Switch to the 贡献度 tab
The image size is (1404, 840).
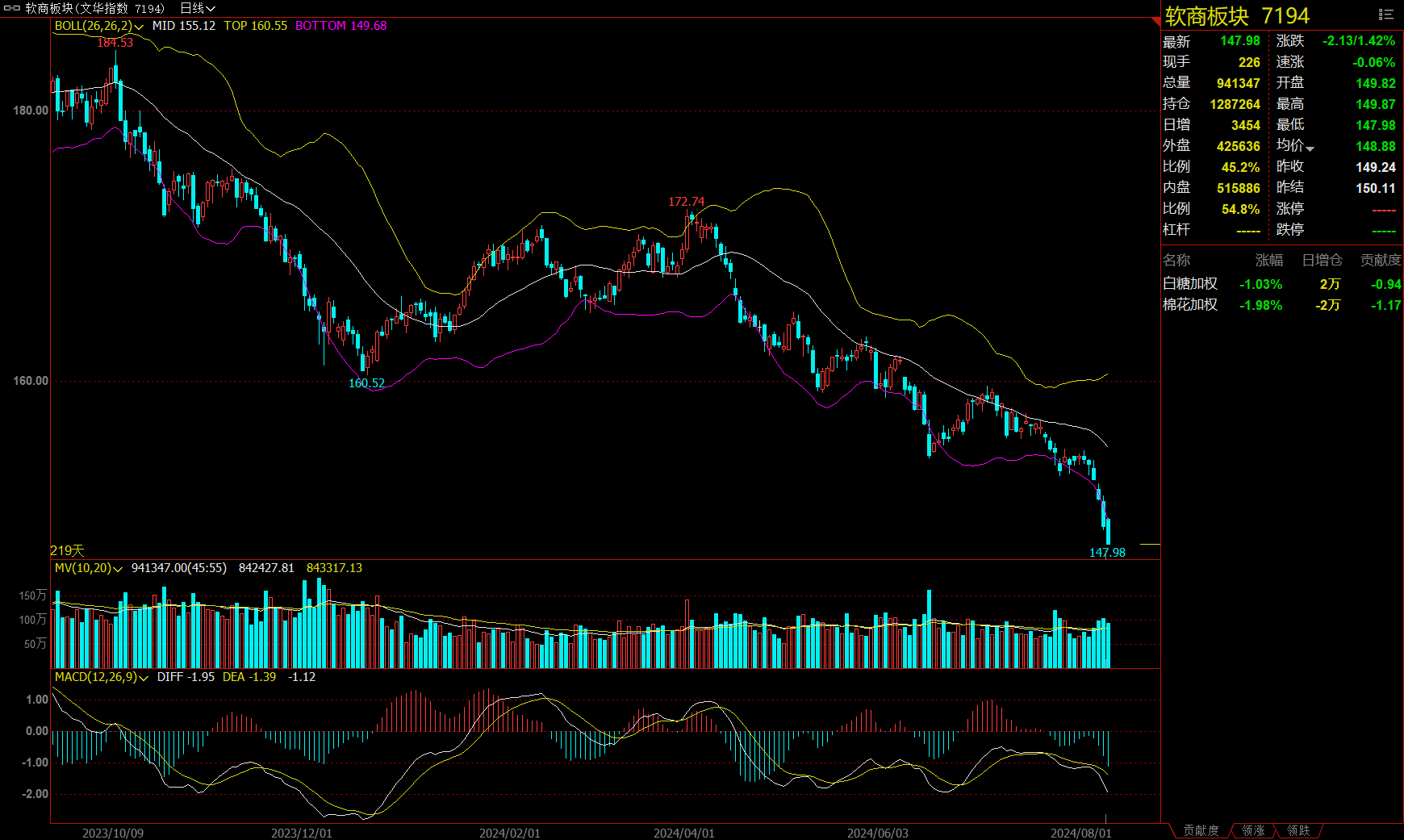click(1201, 830)
